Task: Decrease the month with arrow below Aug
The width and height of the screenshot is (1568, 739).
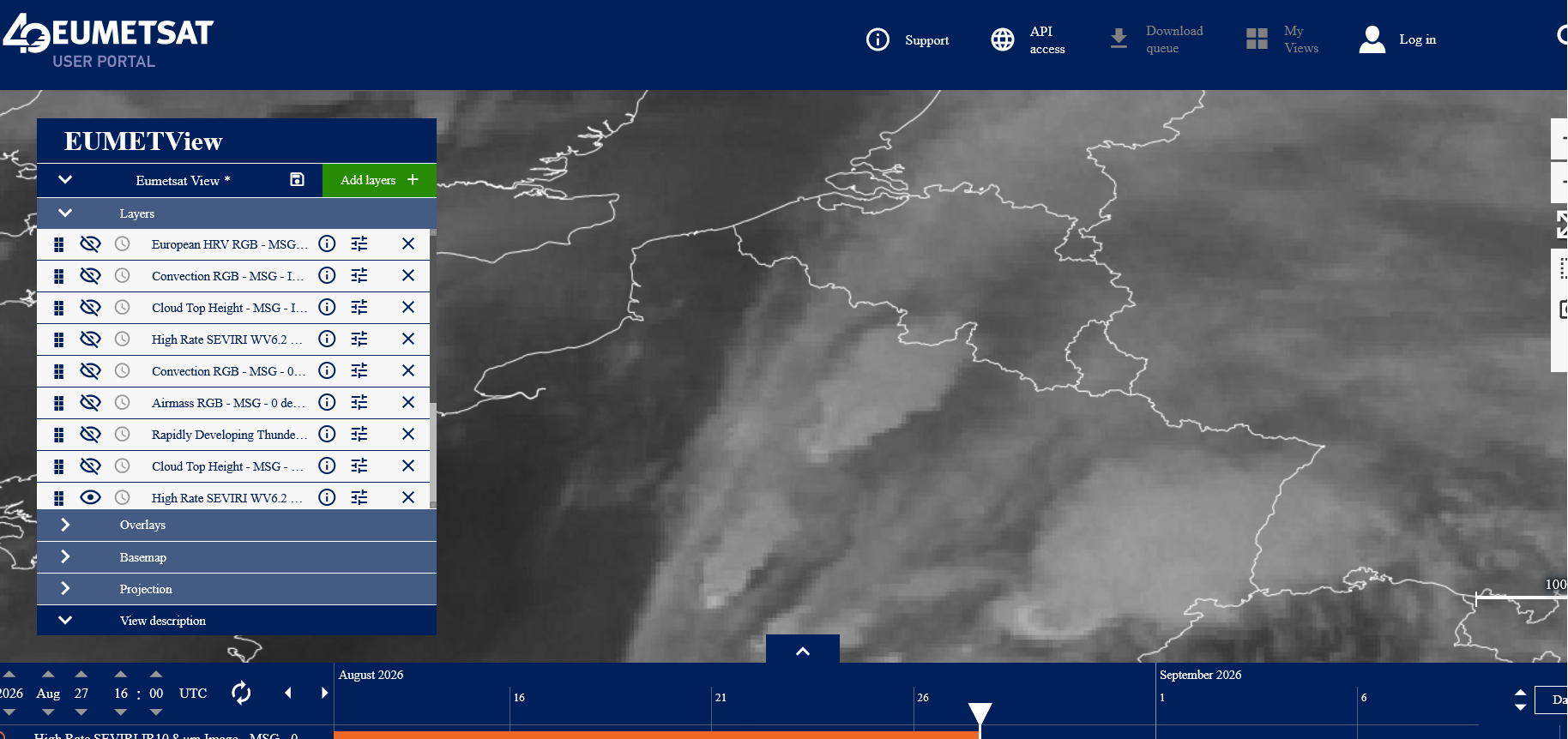Action: pos(48,712)
